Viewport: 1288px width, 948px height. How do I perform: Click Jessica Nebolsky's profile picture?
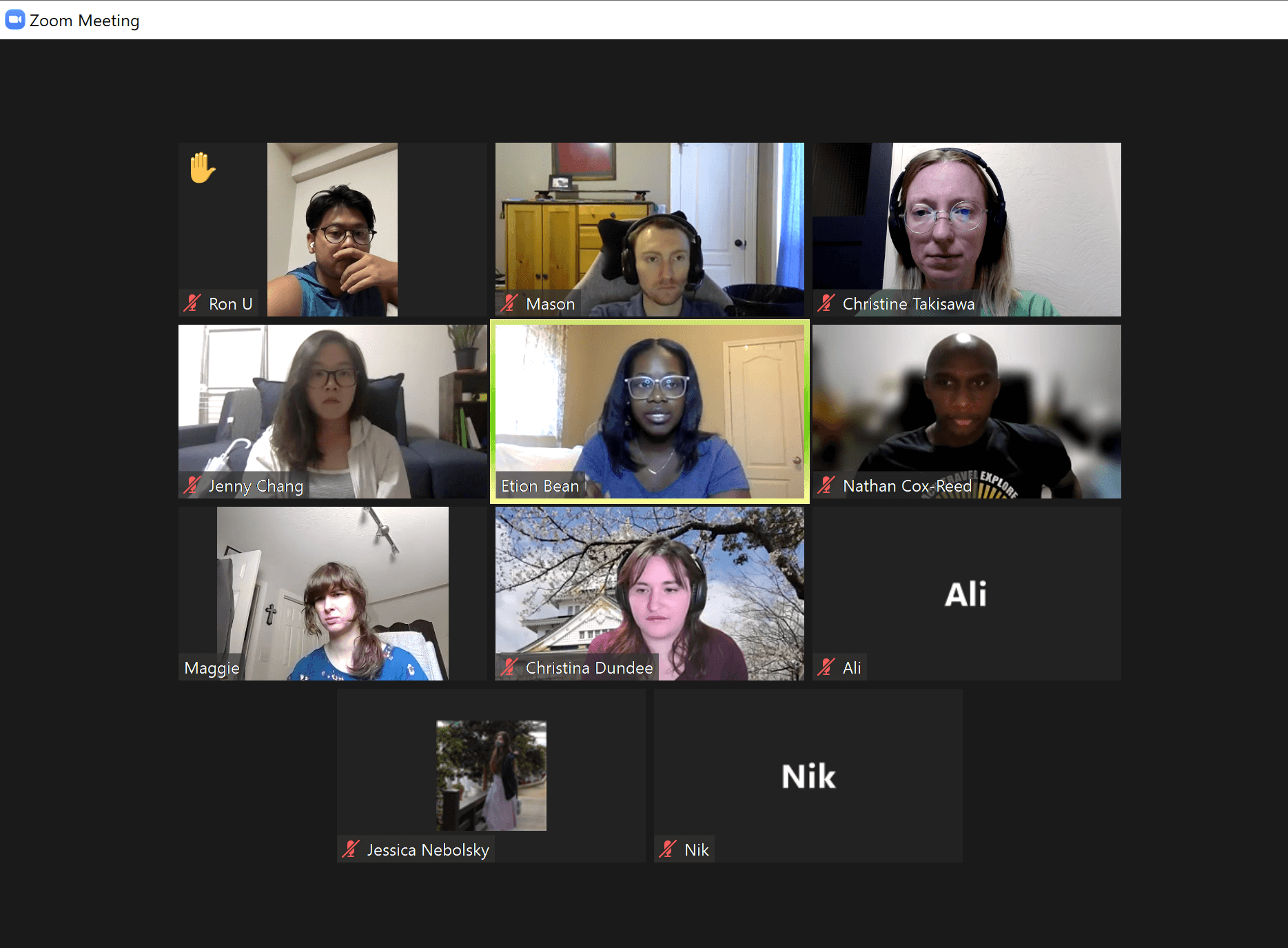491,776
